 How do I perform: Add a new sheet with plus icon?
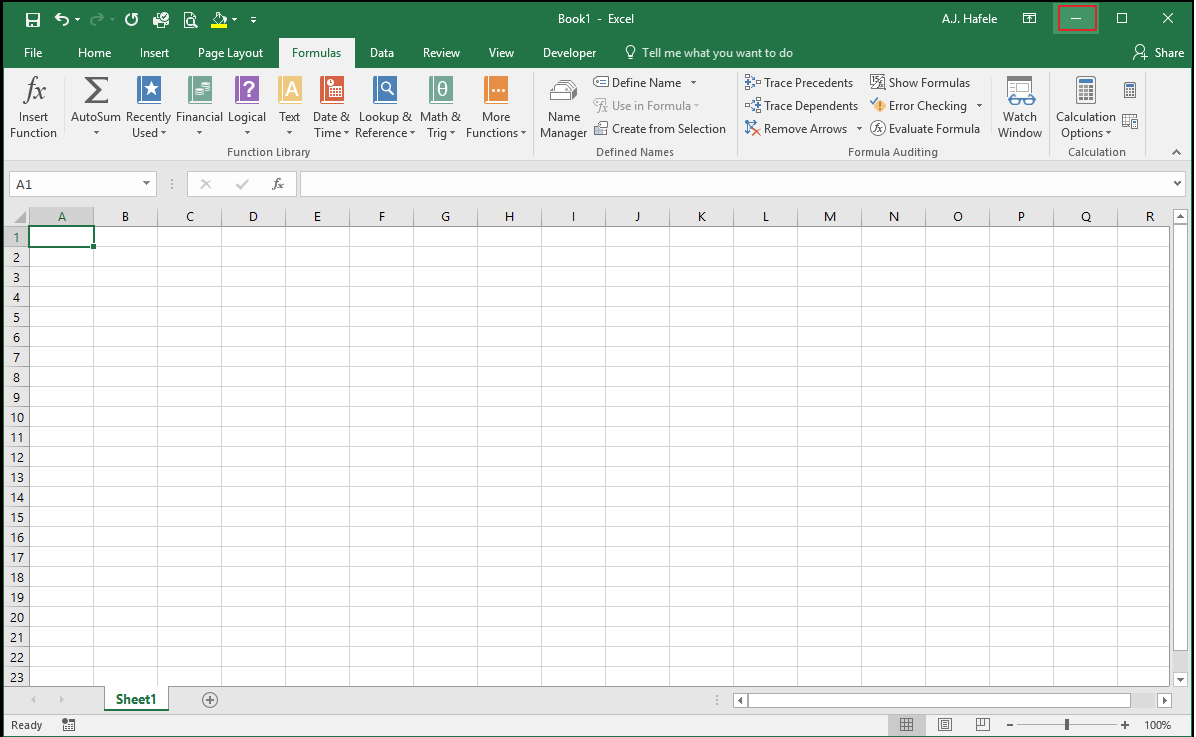210,700
